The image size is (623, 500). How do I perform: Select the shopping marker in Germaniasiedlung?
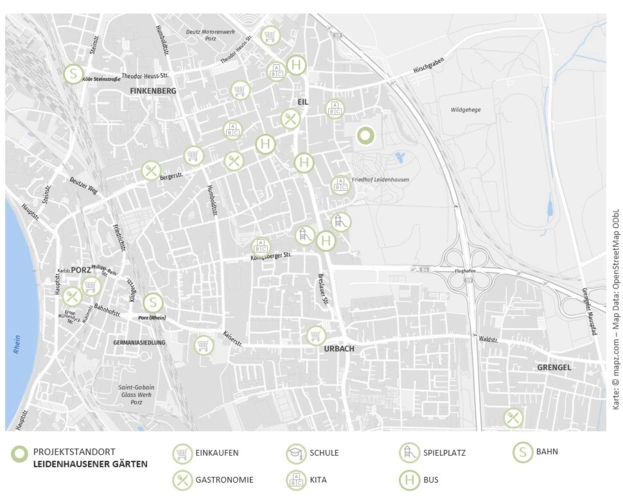[x=204, y=345]
